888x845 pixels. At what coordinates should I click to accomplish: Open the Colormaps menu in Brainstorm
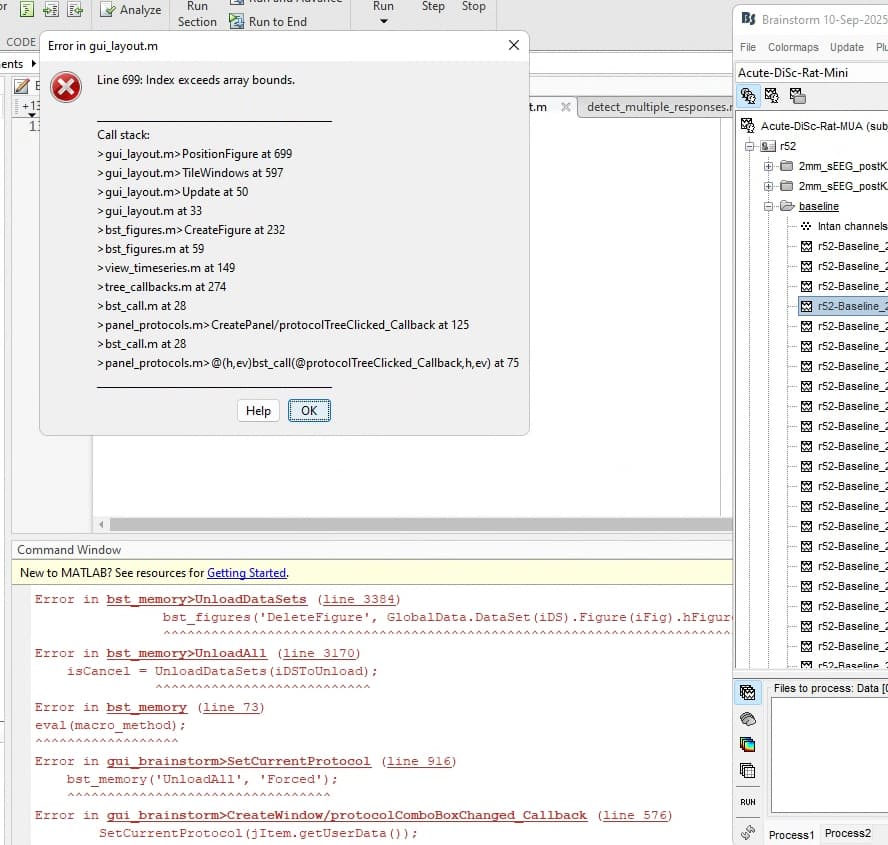tap(793, 47)
